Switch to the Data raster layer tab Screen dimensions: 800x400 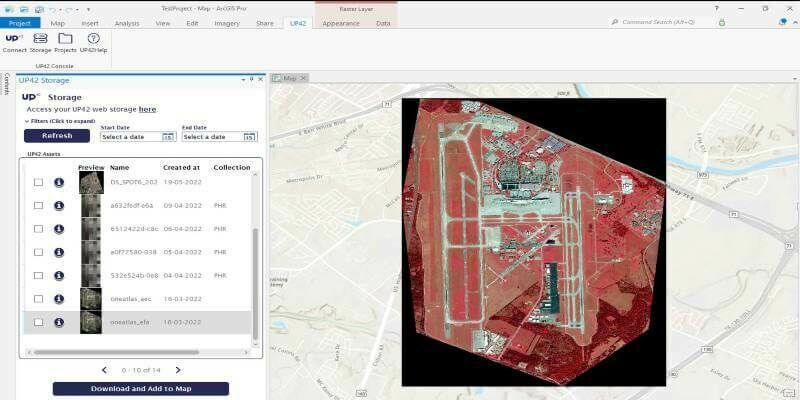click(383, 23)
